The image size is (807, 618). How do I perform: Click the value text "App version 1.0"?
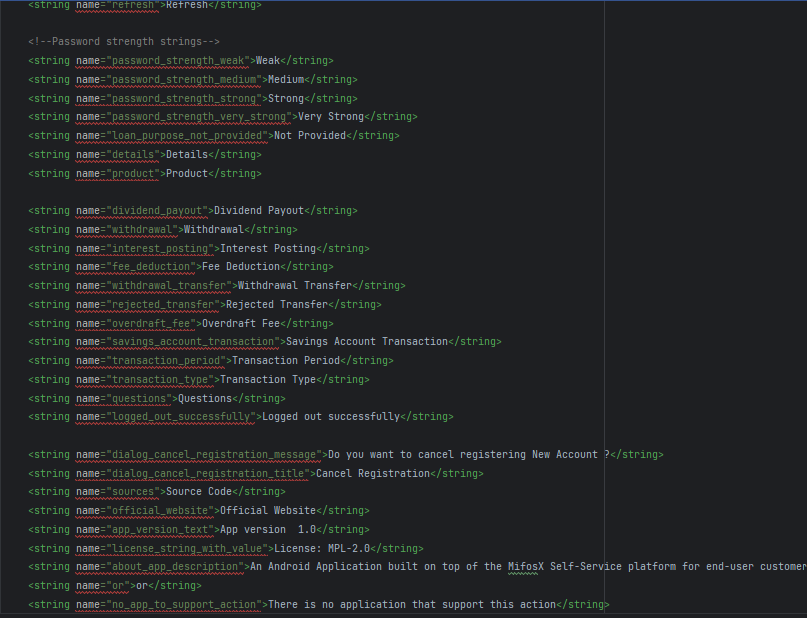268,530
